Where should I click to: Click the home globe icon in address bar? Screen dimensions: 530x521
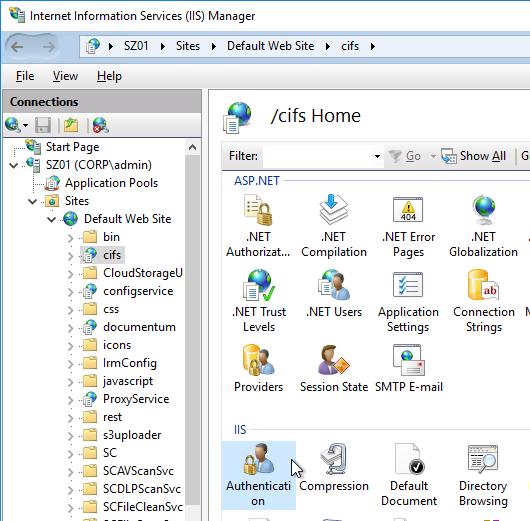pyautogui.click(x=93, y=46)
